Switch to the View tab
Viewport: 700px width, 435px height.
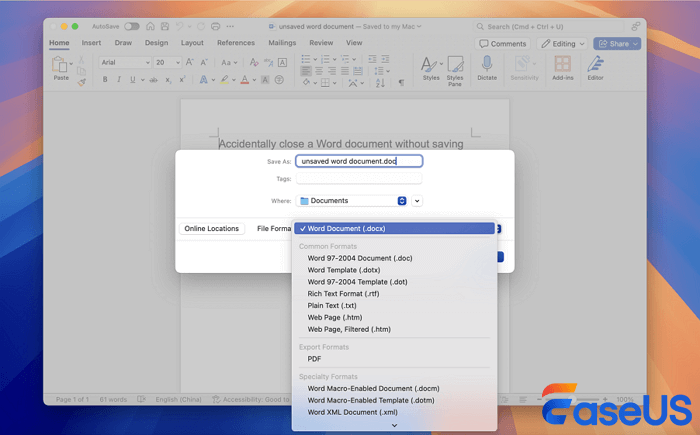(x=354, y=43)
